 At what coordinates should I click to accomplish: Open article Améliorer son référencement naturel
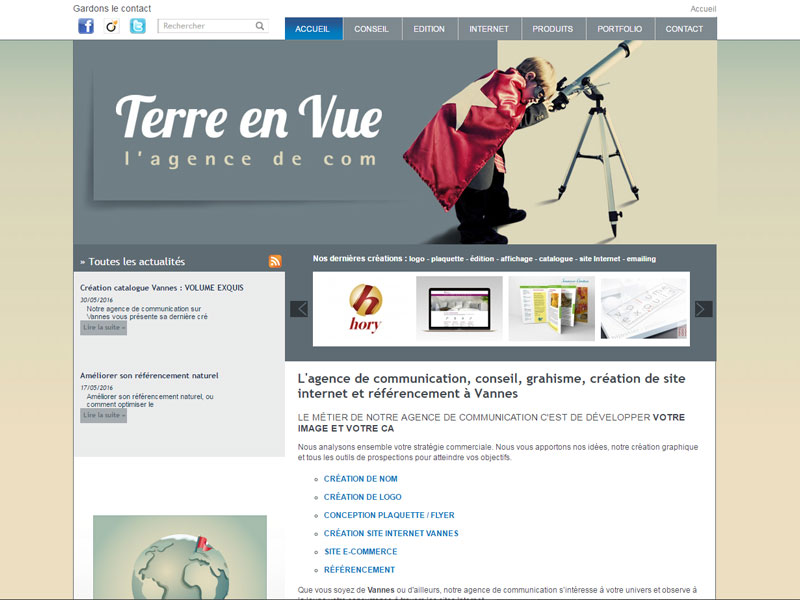point(149,376)
